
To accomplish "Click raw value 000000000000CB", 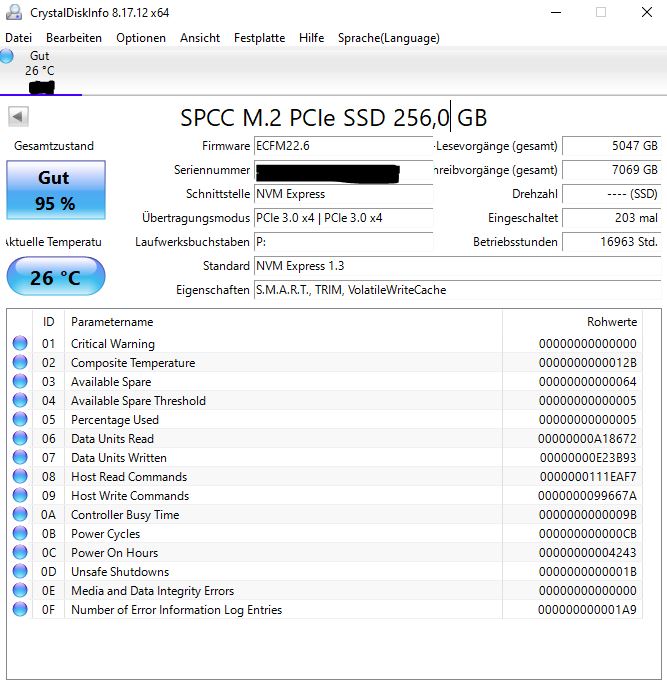I will [x=587, y=534].
